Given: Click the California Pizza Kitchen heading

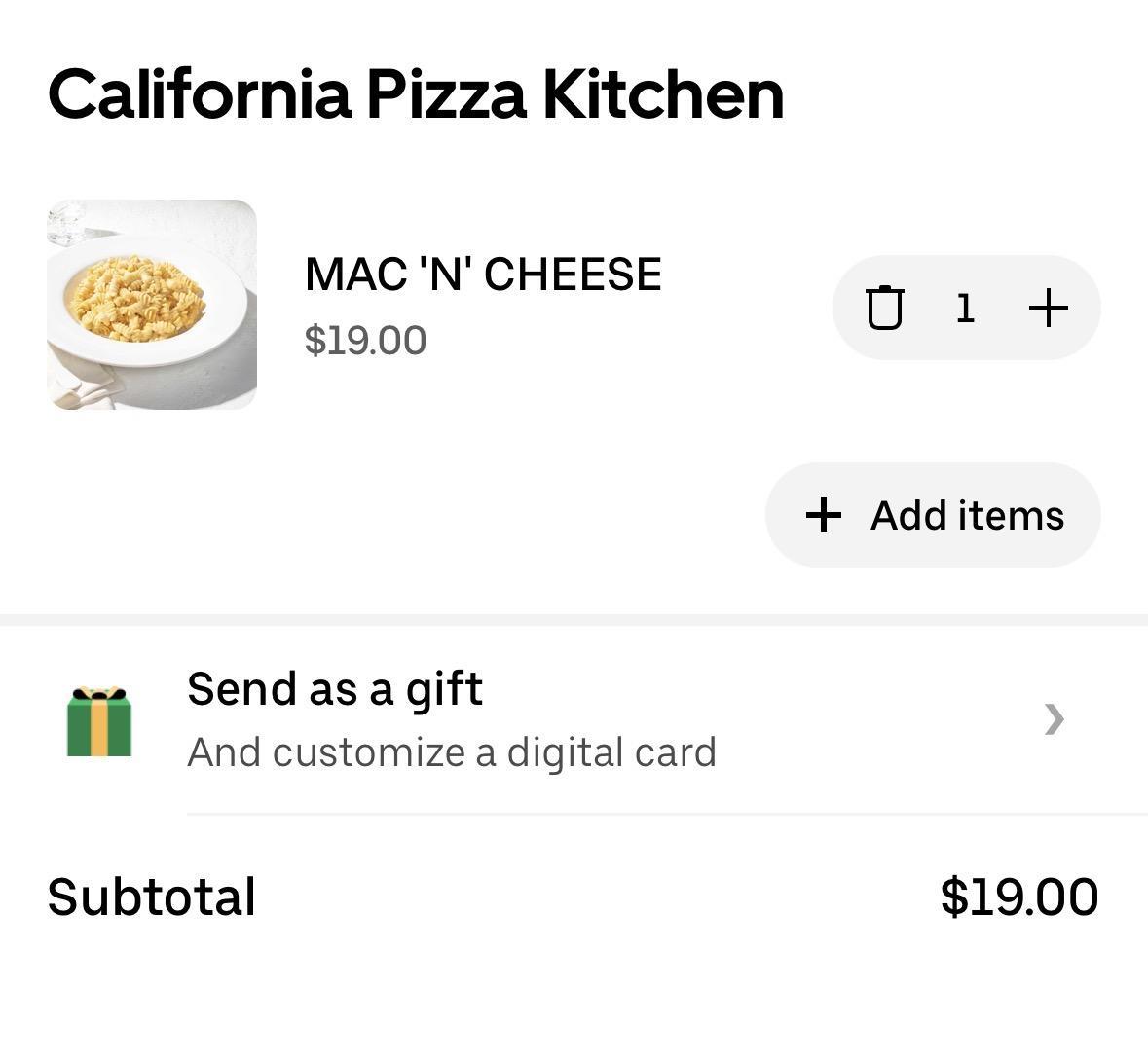Looking at the screenshot, I should click(x=416, y=94).
